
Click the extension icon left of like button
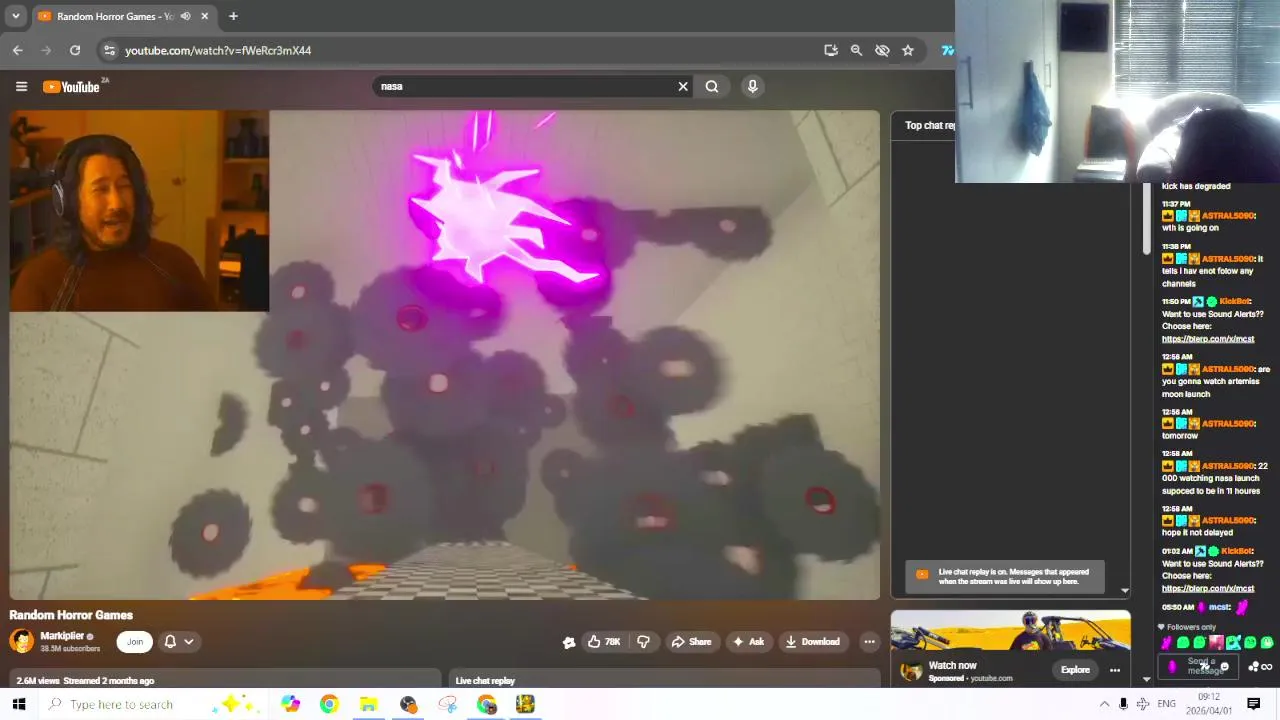pos(569,642)
